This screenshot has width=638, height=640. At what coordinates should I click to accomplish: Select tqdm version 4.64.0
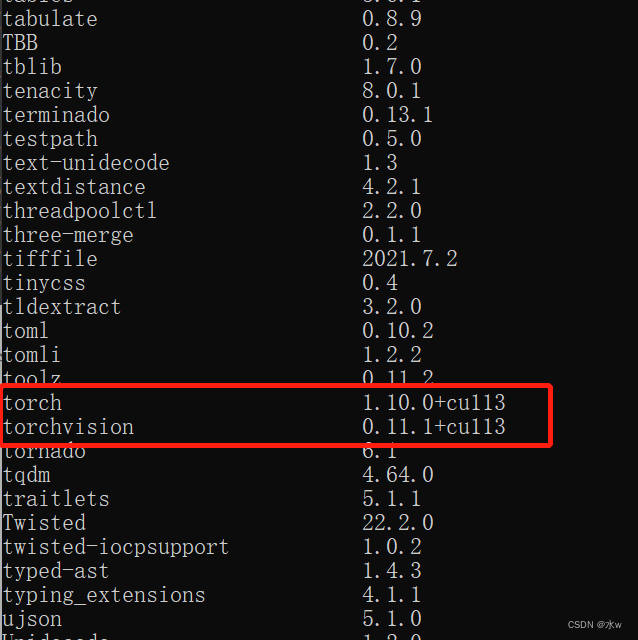pos(398,475)
